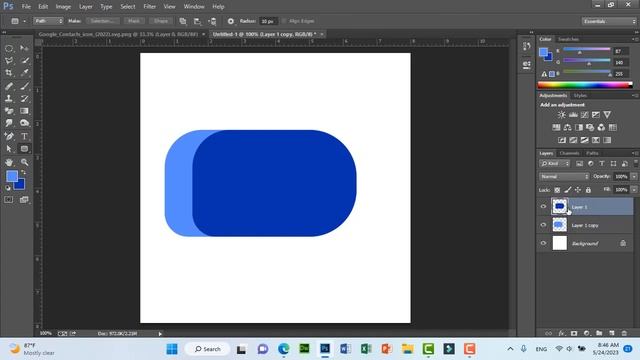Image resolution: width=640 pixels, height=360 pixels.
Task: Select the Elliptical Marquee tool
Action: 9,49
